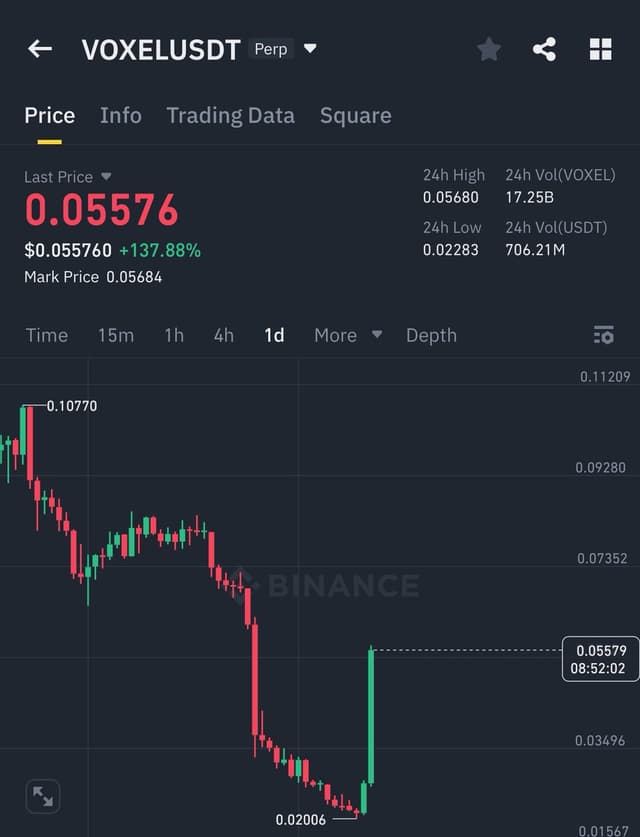This screenshot has height=837, width=640.
Task: Switch to the Info tab
Action: 121,116
